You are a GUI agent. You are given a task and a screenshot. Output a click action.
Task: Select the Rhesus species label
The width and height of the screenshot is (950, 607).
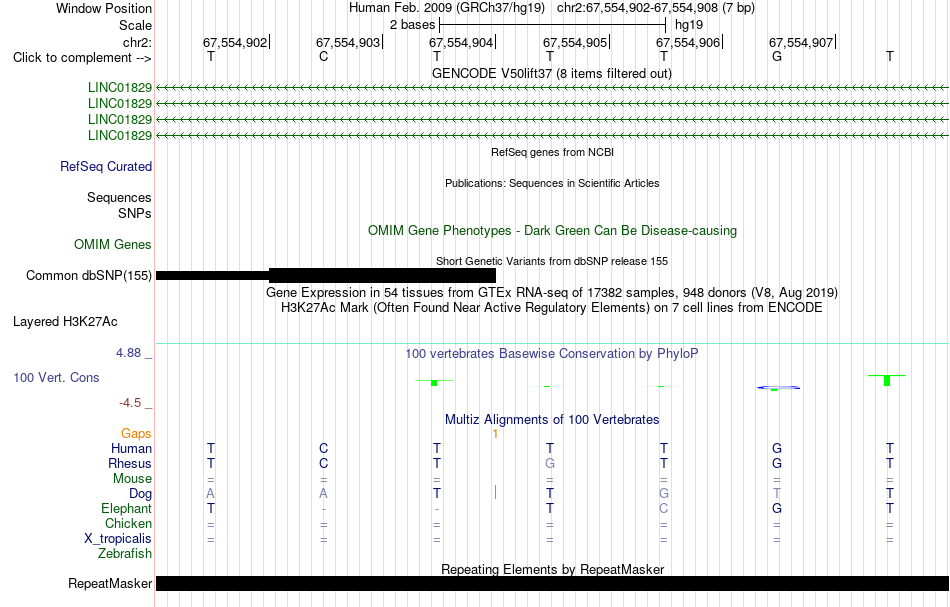click(130, 463)
